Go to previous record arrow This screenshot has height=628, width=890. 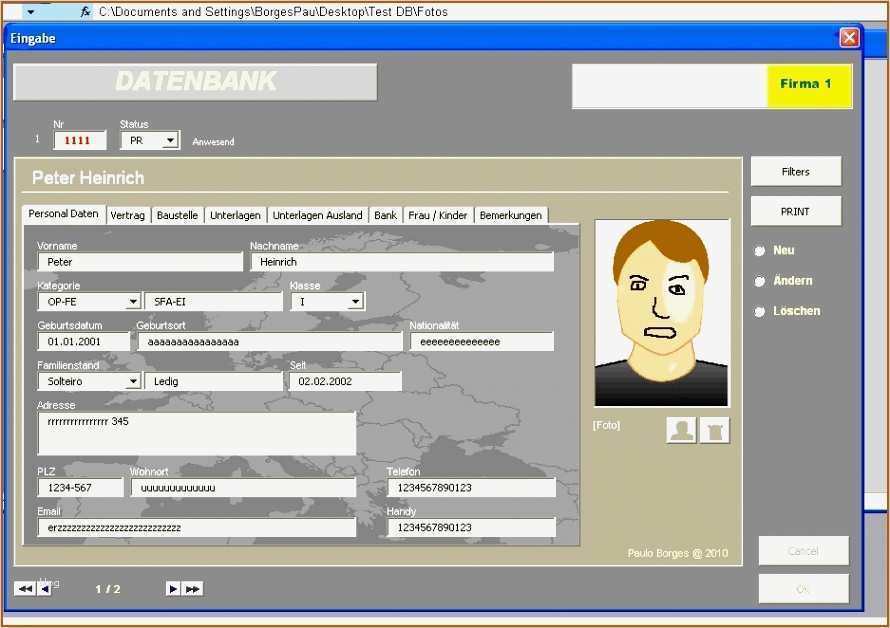(45, 589)
